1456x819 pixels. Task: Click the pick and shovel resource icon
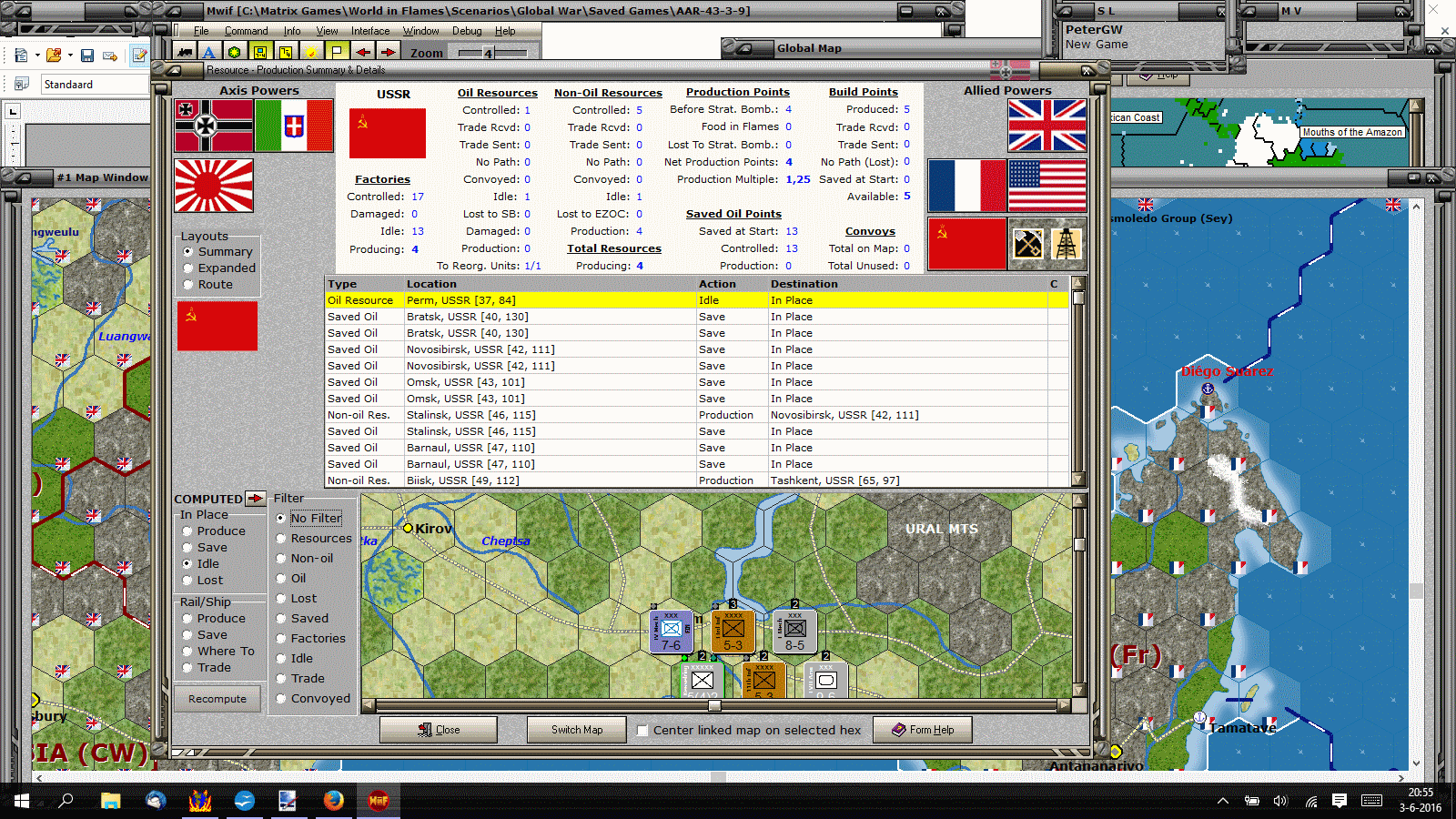pyautogui.click(x=1028, y=244)
